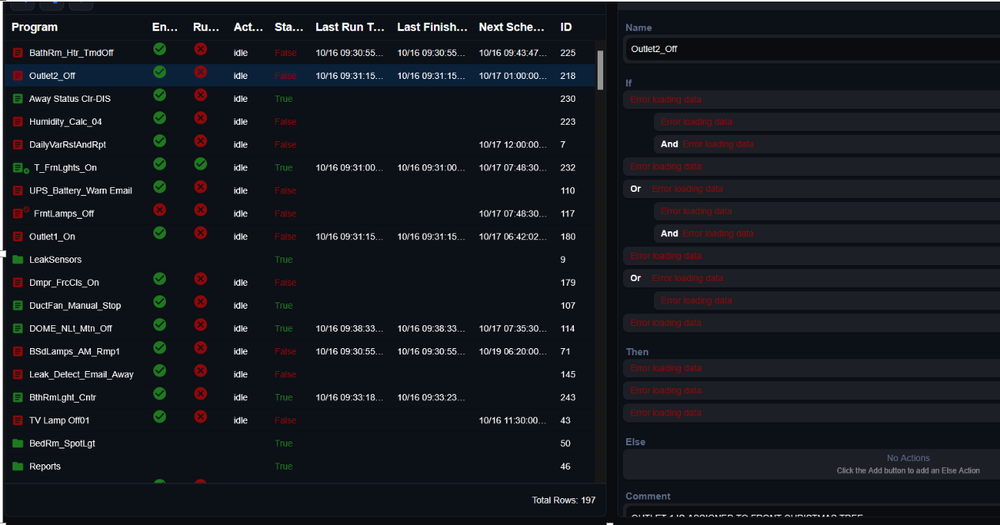Click the BthRmLght_Cntr green program icon
1000x525 pixels.
click(18, 397)
